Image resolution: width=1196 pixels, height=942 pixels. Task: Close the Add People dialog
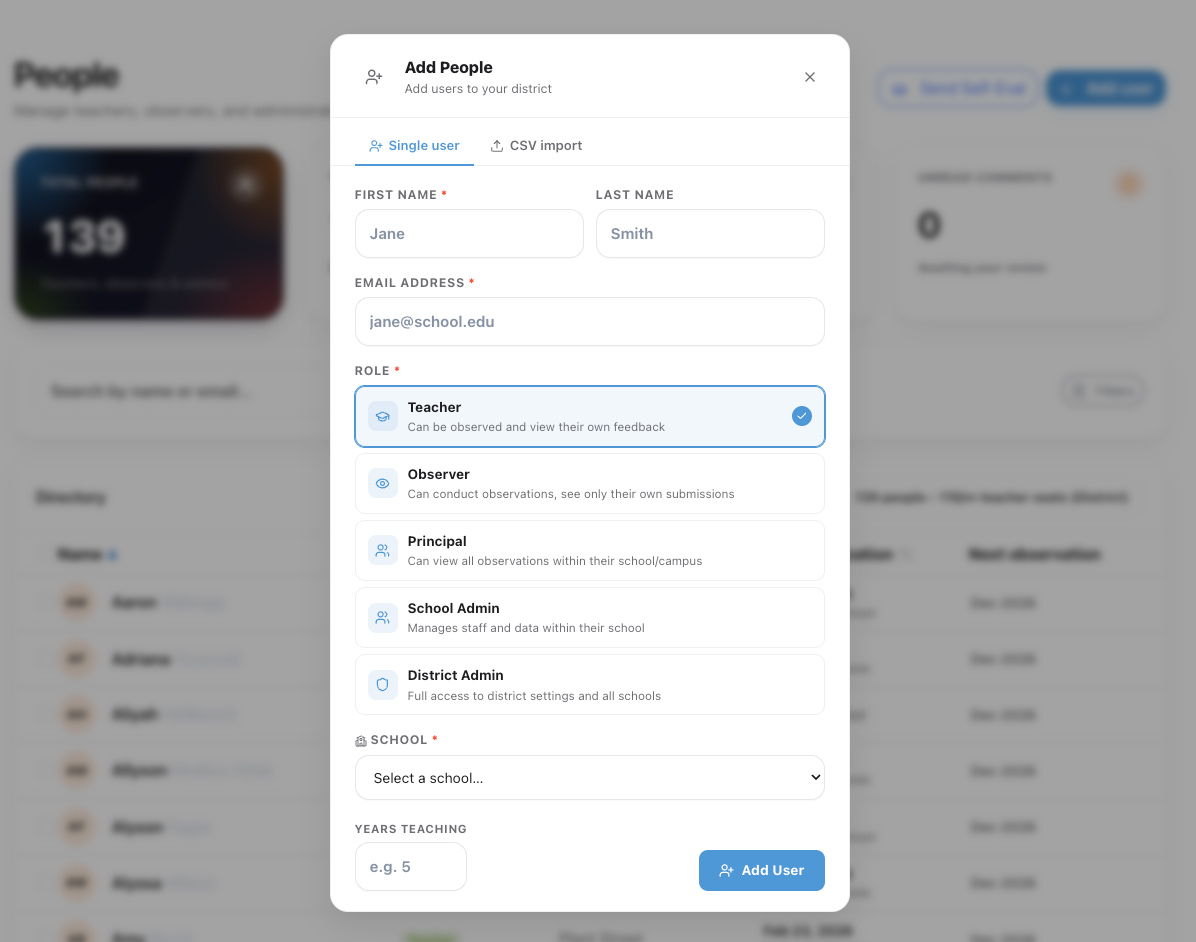809,77
